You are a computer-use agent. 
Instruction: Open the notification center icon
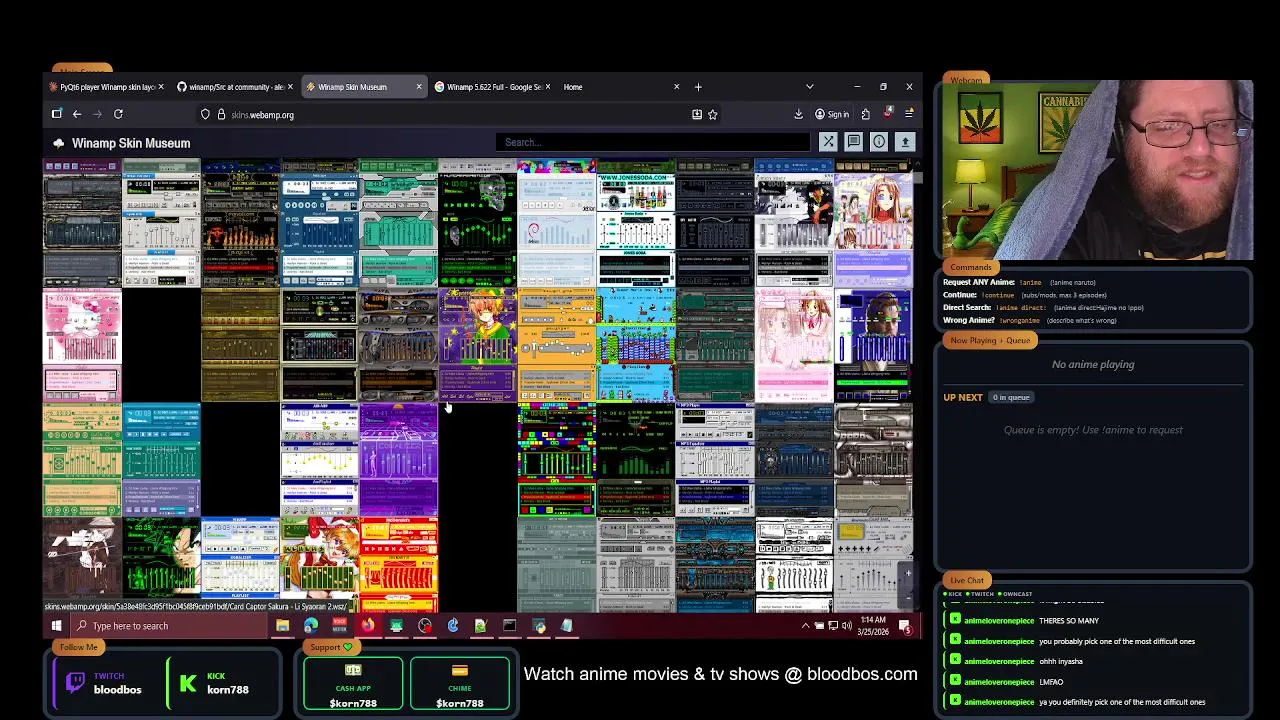pyautogui.click(x=905, y=626)
